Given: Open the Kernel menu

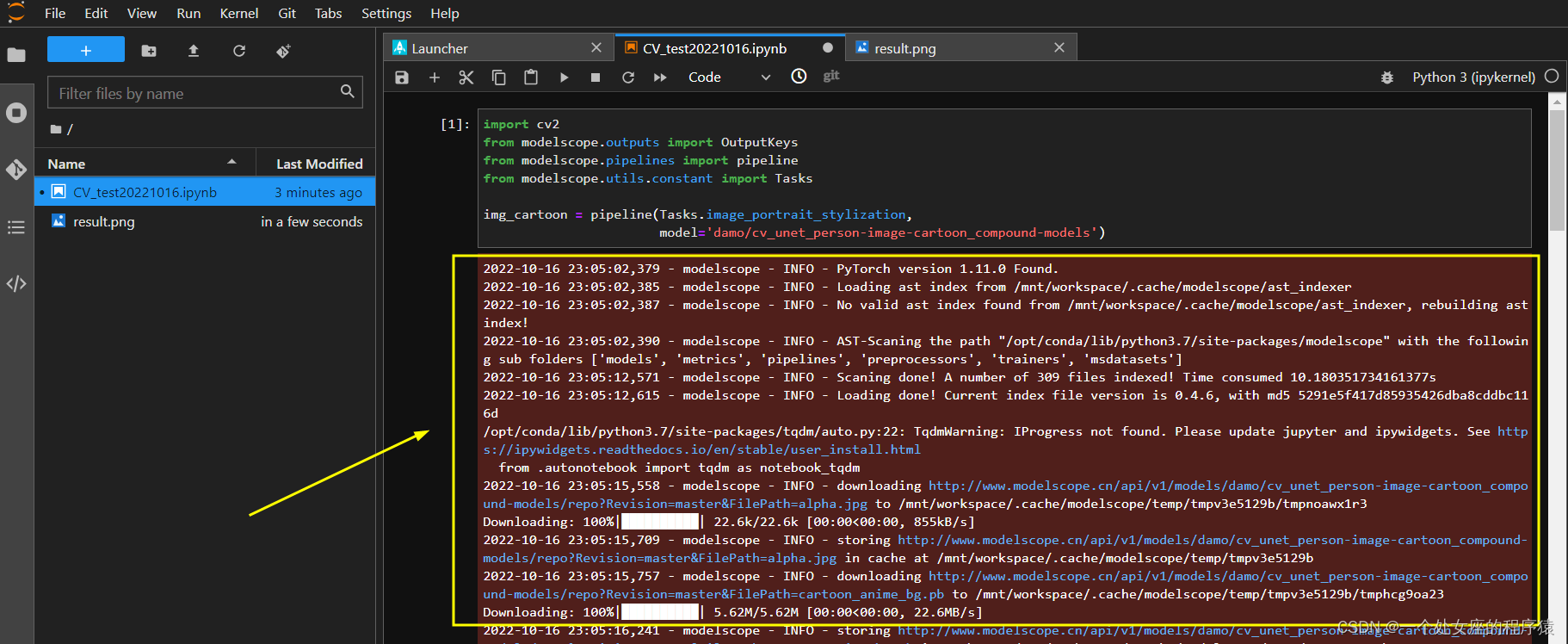Looking at the screenshot, I should [238, 14].
